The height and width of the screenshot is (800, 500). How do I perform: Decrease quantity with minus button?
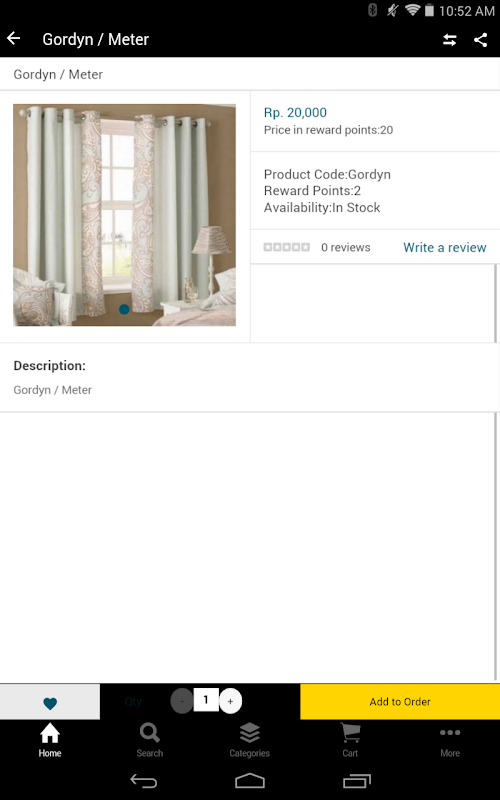tap(182, 701)
